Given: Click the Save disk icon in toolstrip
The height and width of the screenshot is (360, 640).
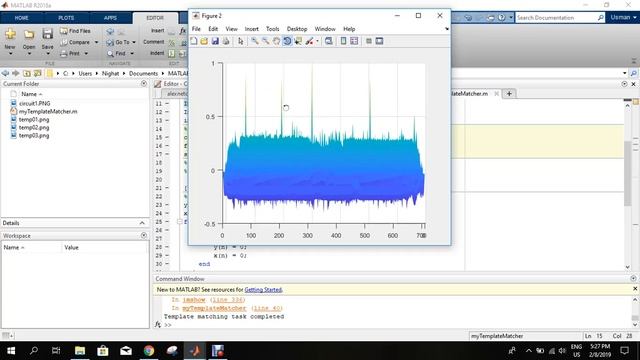Looking at the screenshot, I should [x=47, y=34].
